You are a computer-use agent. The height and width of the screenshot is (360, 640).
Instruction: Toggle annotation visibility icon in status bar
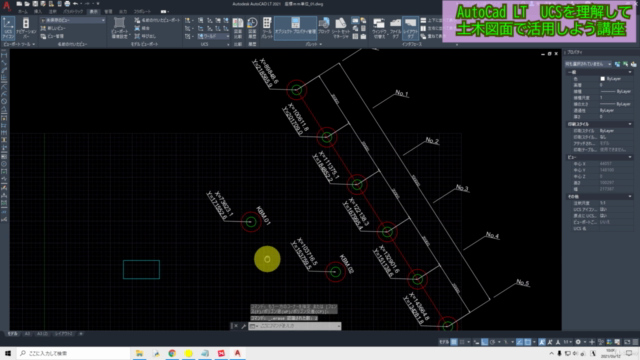pos(542,342)
